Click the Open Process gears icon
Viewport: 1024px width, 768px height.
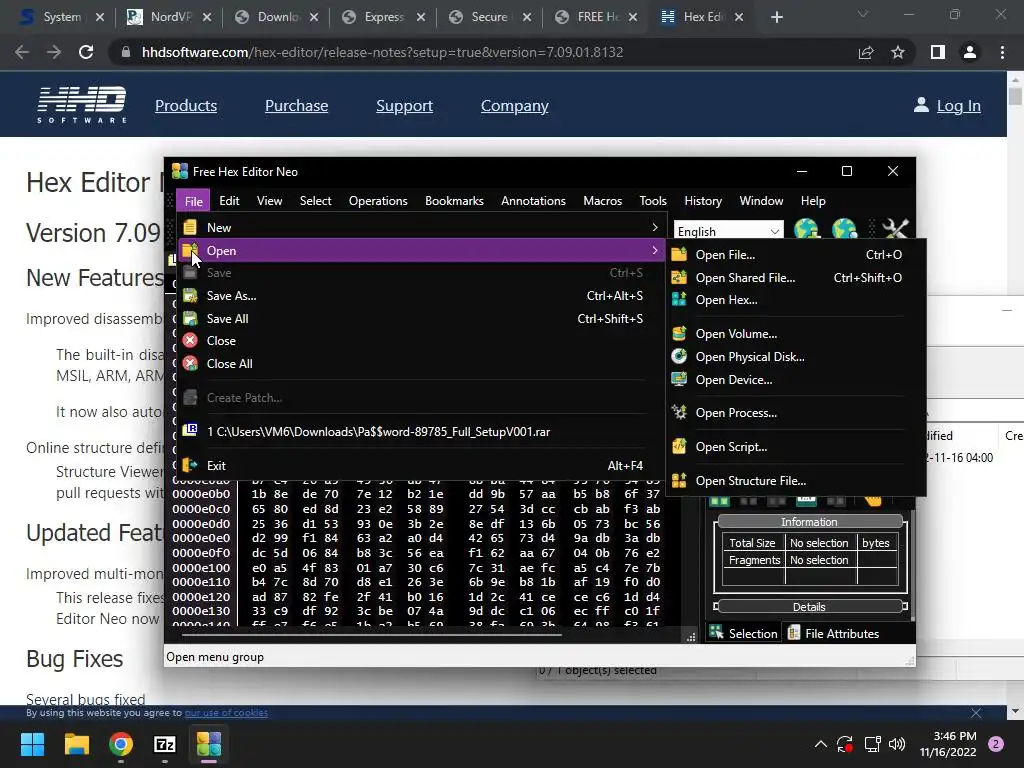point(679,412)
